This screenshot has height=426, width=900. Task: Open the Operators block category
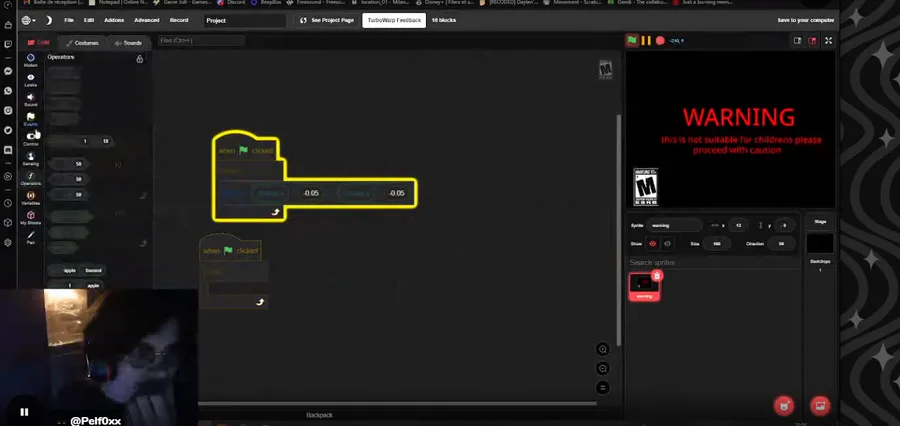(30, 179)
